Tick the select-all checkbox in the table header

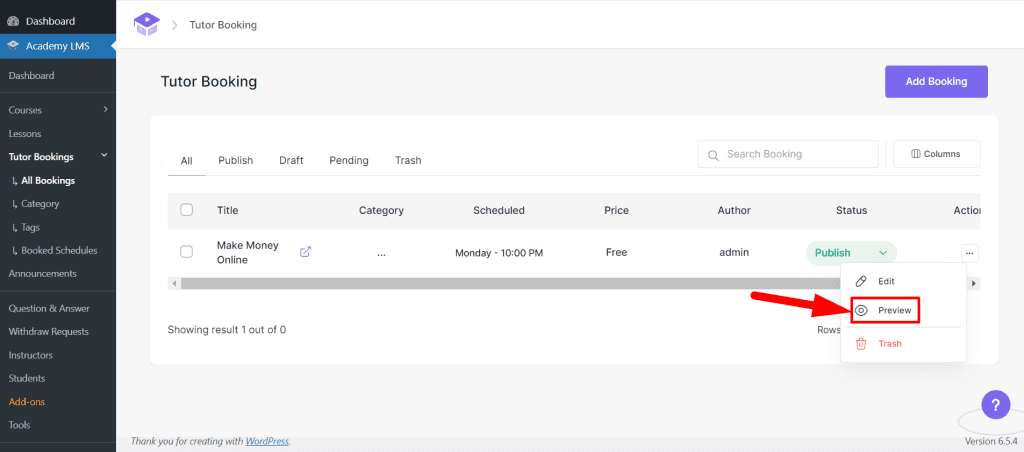tap(186, 210)
